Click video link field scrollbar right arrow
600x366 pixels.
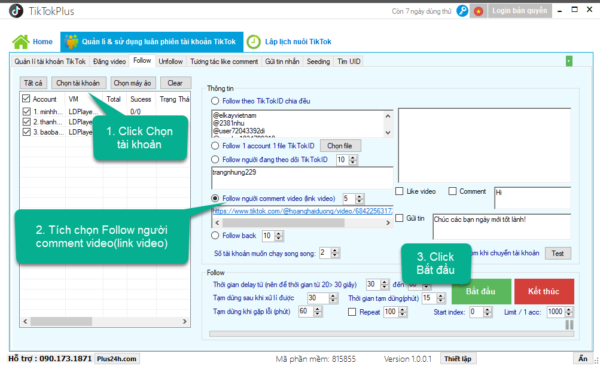[388, 223]
